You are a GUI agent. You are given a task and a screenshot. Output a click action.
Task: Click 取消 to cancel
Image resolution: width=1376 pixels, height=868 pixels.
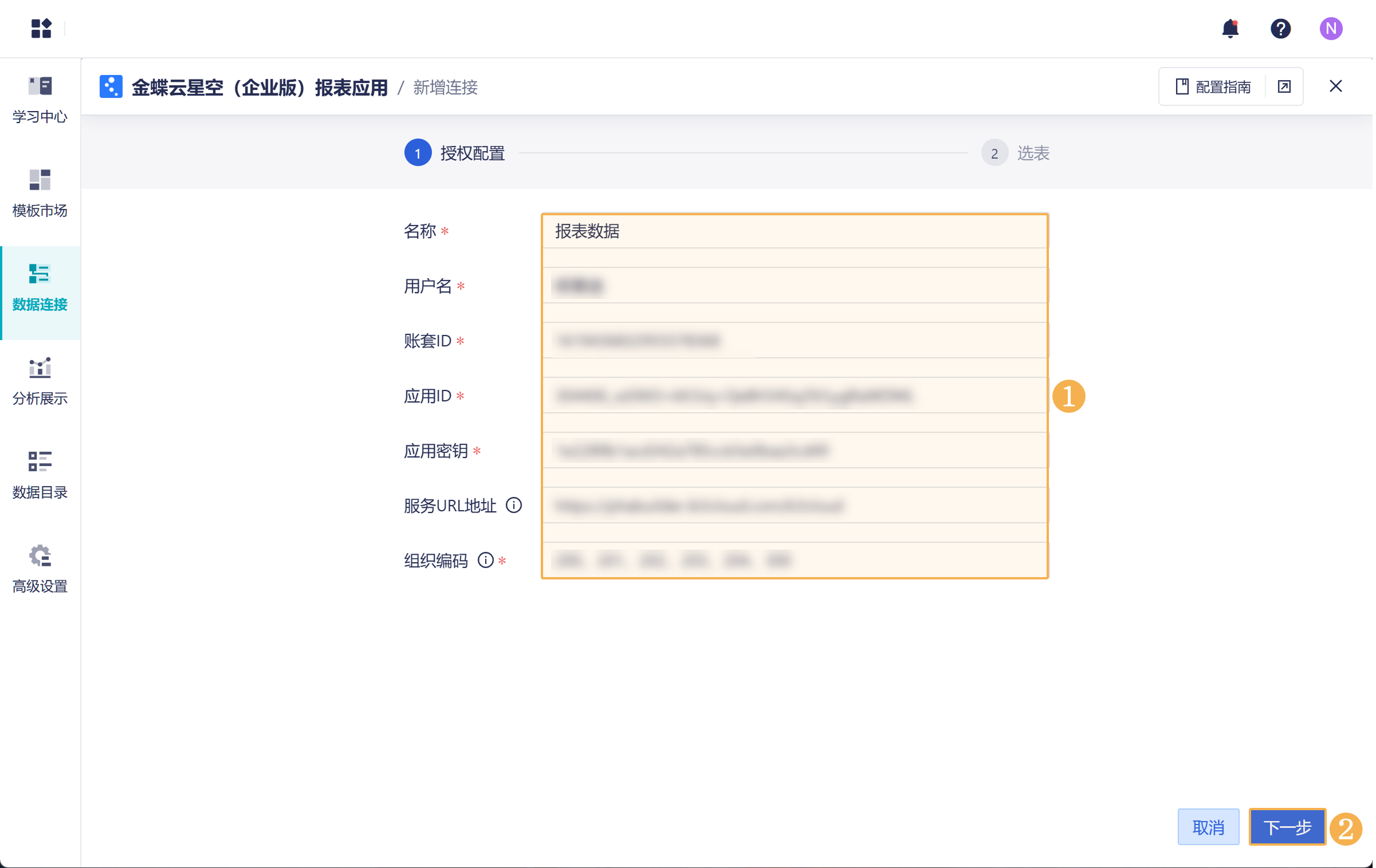[1208, 827]
